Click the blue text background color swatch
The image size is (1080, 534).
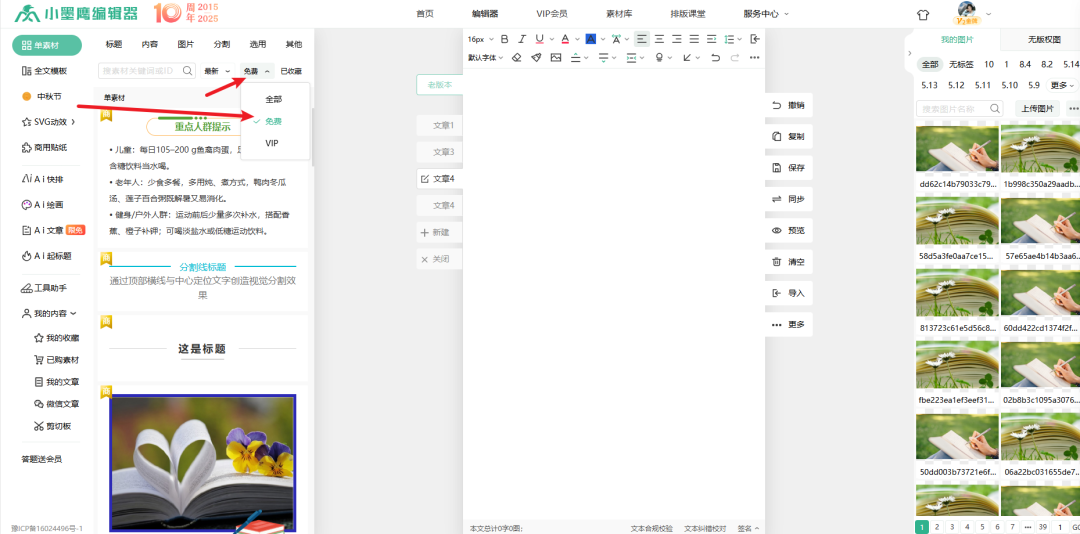[x=590, y=39]
